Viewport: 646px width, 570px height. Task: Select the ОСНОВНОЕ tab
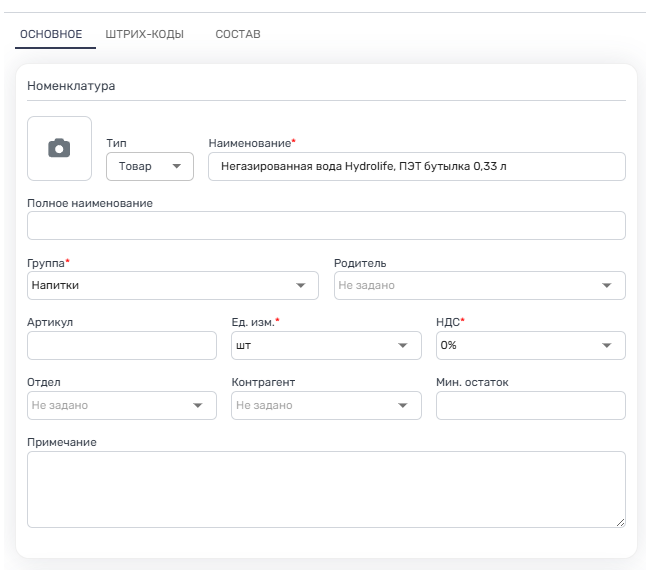(x=51, y=34)
